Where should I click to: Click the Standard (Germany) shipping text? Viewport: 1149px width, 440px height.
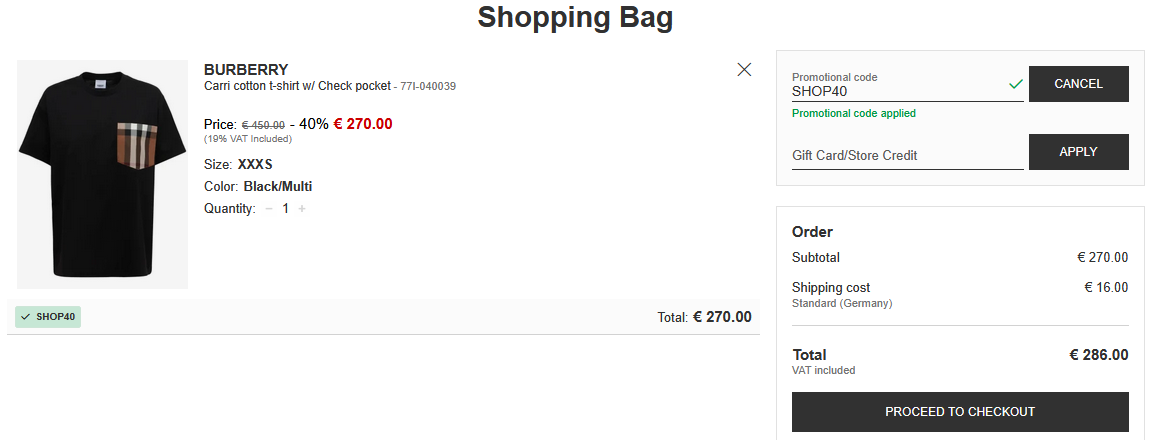[842, 303]
